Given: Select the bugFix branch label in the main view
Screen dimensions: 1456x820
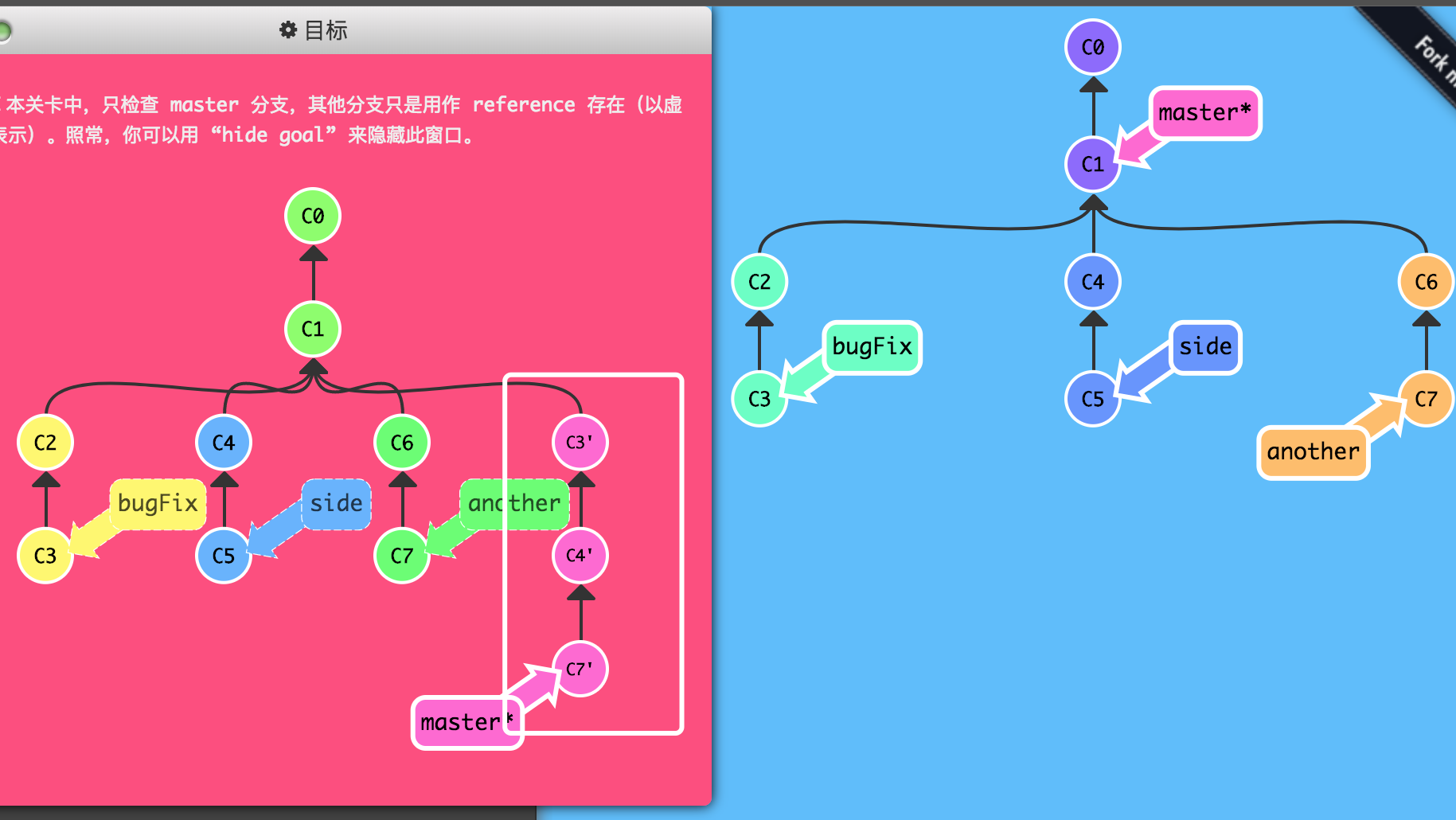Looking at the screenshot, I should (x=872, y=346).
